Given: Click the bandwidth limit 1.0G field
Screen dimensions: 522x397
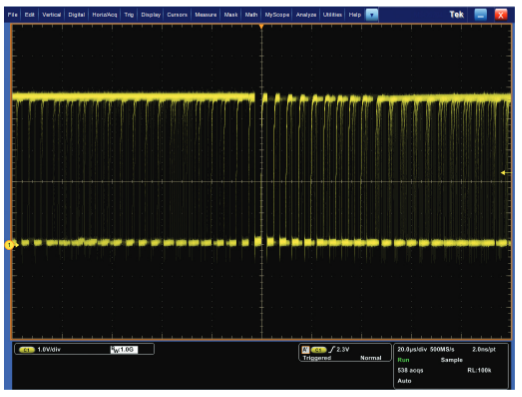Looking at the screenshot, I should pos(124,350).
